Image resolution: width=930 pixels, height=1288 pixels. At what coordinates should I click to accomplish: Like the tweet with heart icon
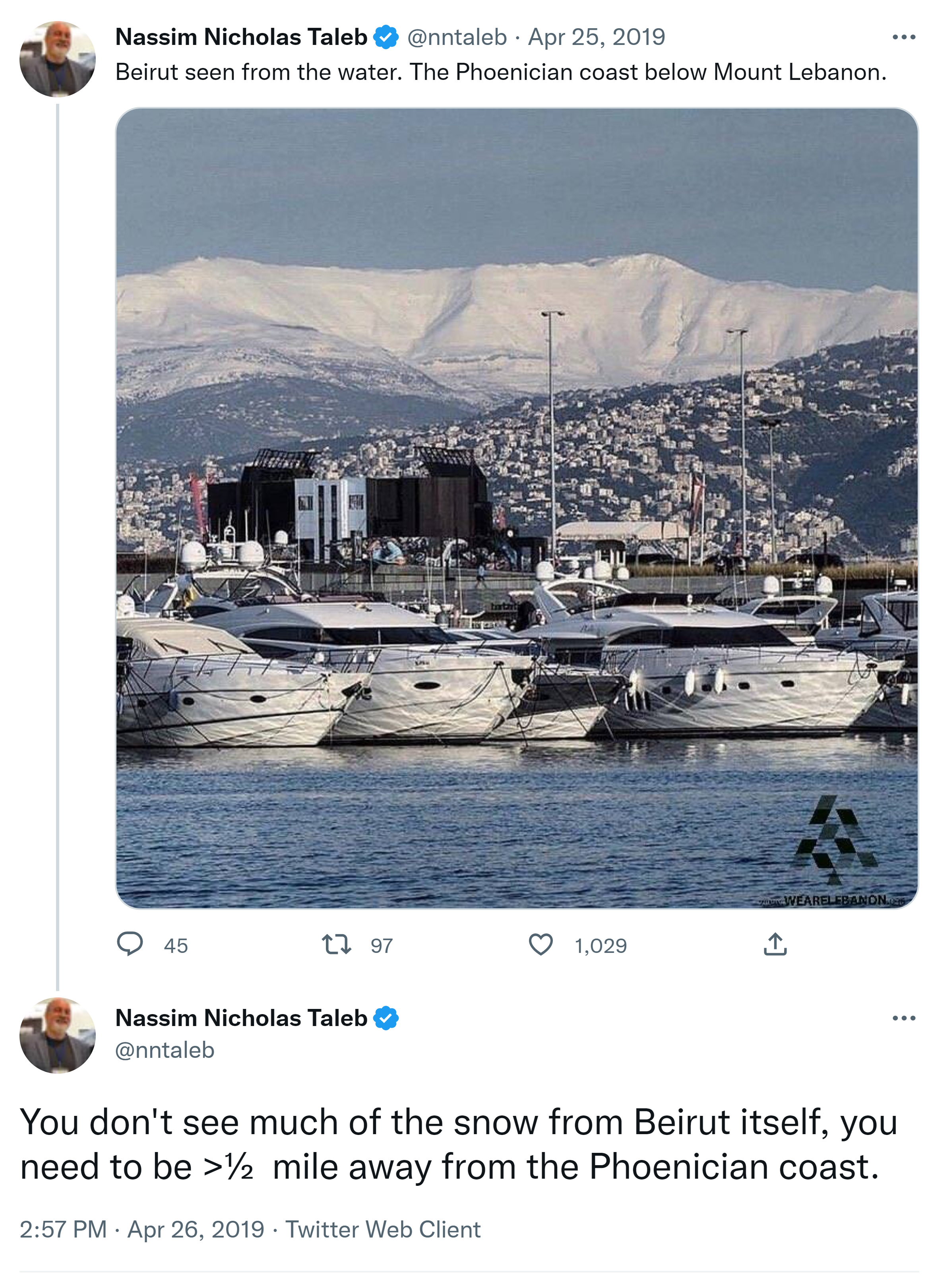pos(541,945)
